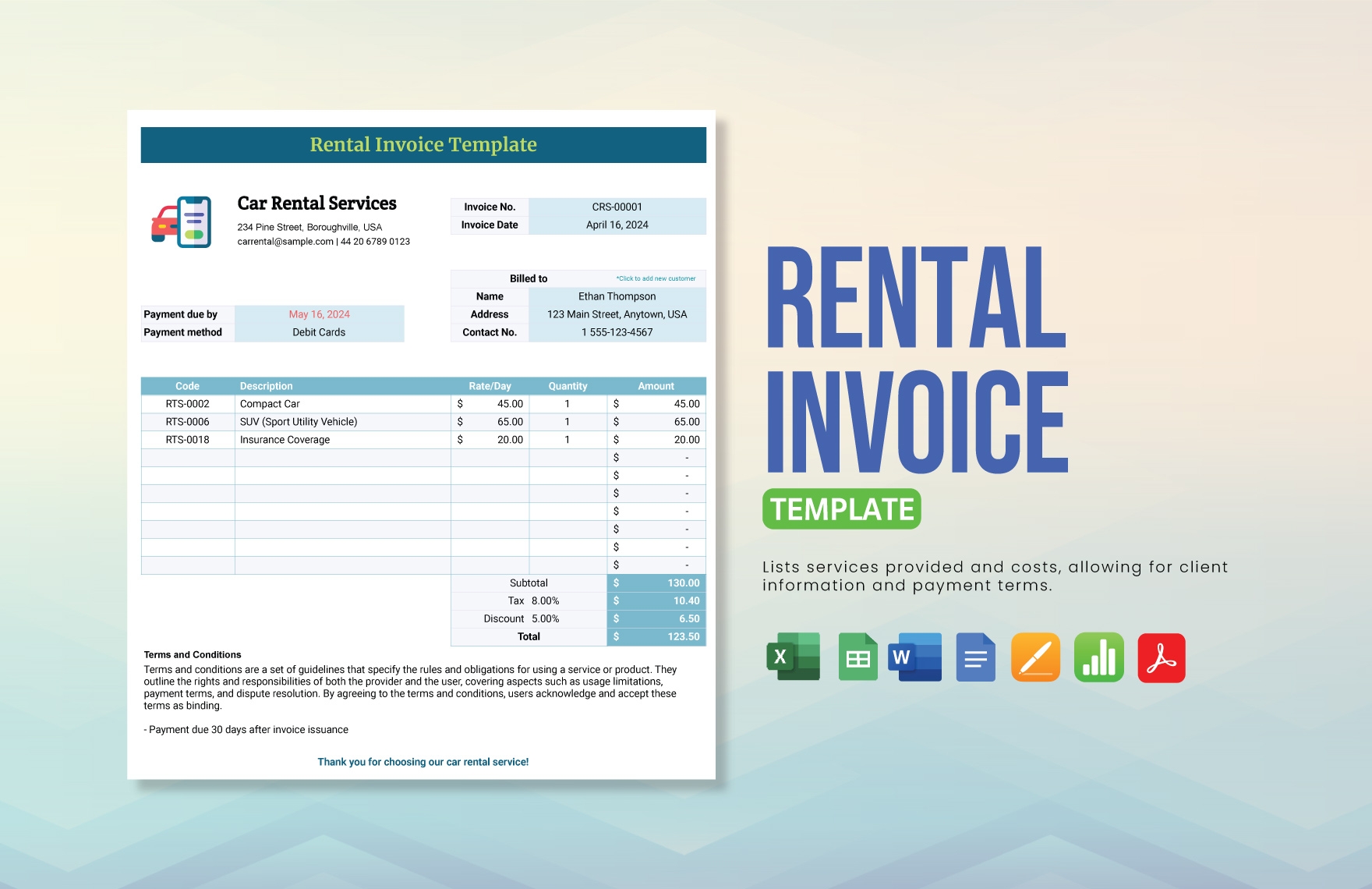This screenshot has height=889, width=1372.
Task: Select the address 123 Main Street, Anytown, USA
Action: [x=617, y=314]
